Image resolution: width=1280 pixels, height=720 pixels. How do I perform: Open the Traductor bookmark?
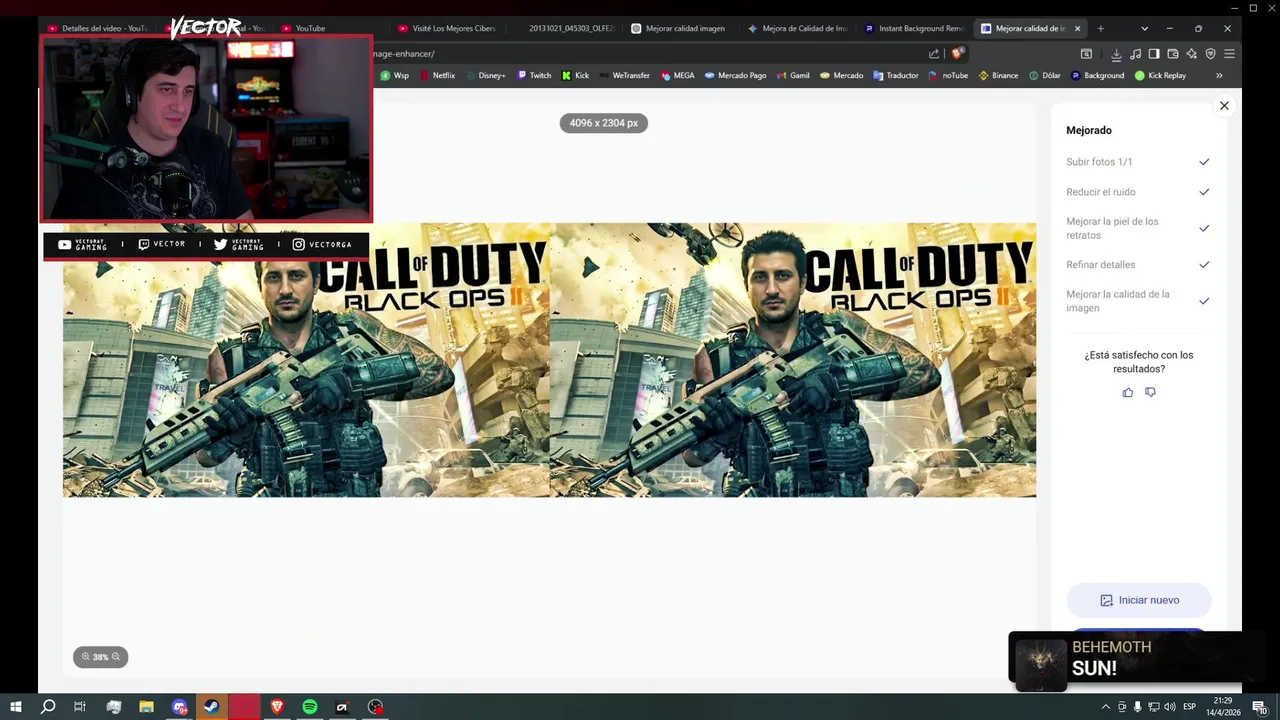tap(895, 75)
